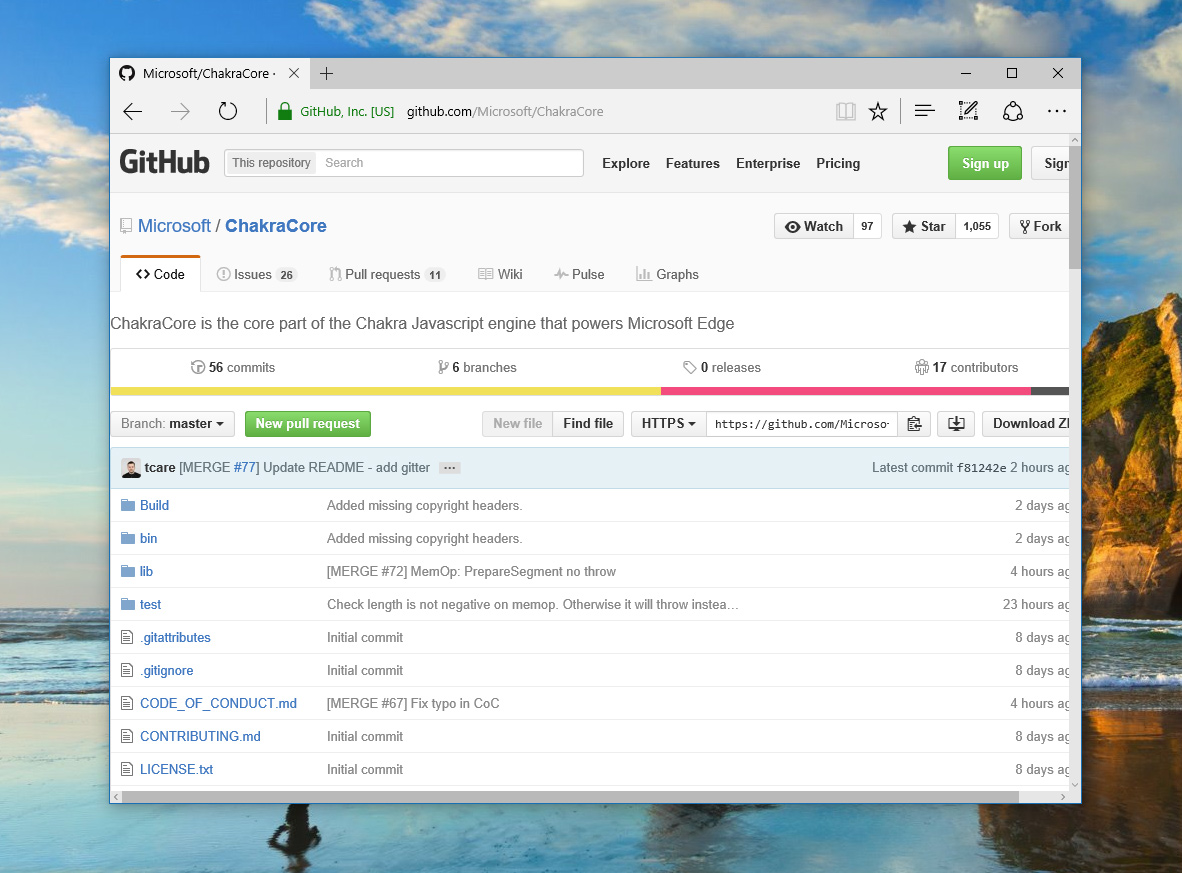The height and width of the screenshot is (873, 1182).
Task: Expand commit message ellipsis button
Action: pos(449,468)
